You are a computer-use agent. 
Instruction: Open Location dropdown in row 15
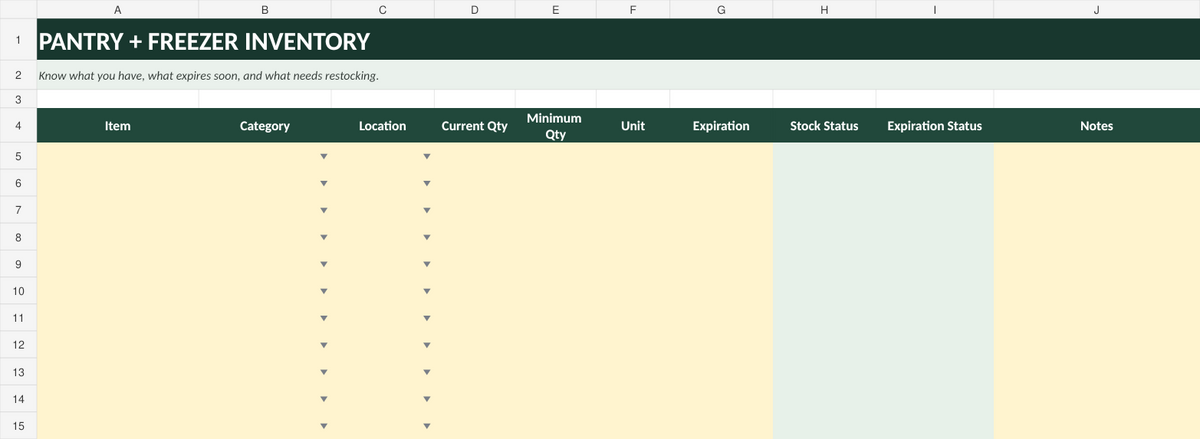tap(426, 427)
